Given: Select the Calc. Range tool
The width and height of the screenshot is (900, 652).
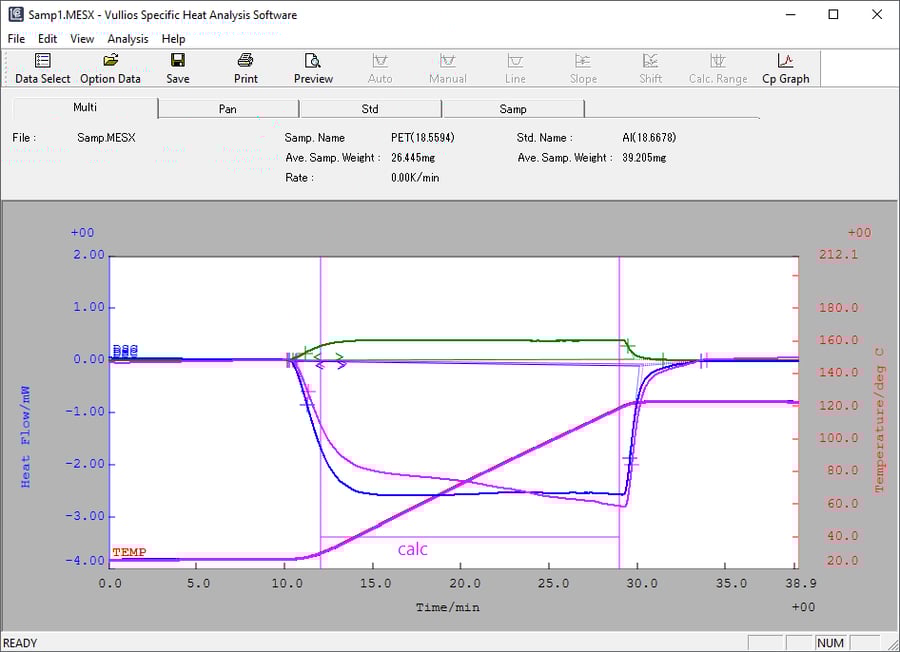Looking at the screenshot, I should [717, 68].
